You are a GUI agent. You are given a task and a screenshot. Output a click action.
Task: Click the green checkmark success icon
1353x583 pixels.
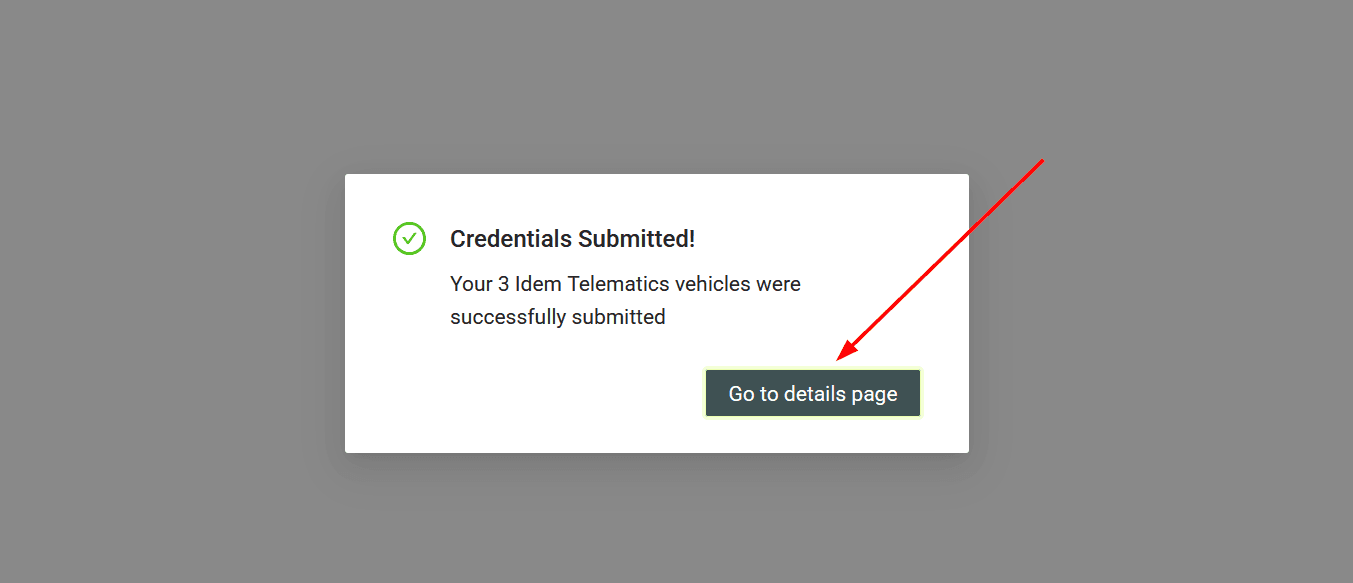(409, 239)
